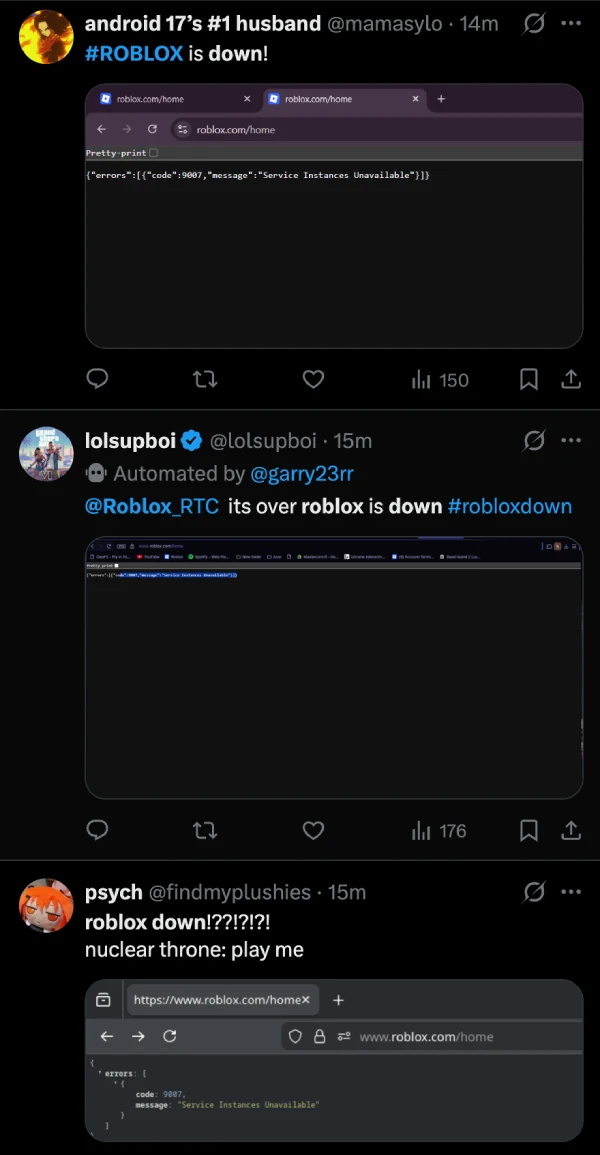The image size is (600, 1155).
Task: View analytics showing 176 views
Action: (439, 830)
